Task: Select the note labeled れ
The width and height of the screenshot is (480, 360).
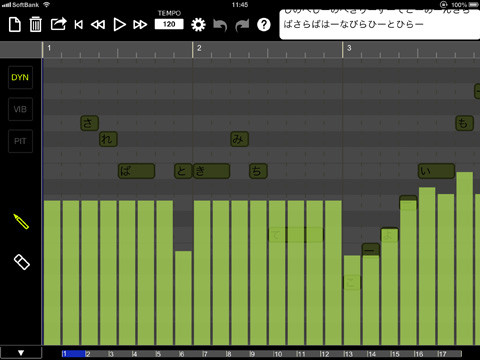Action: 108,139
